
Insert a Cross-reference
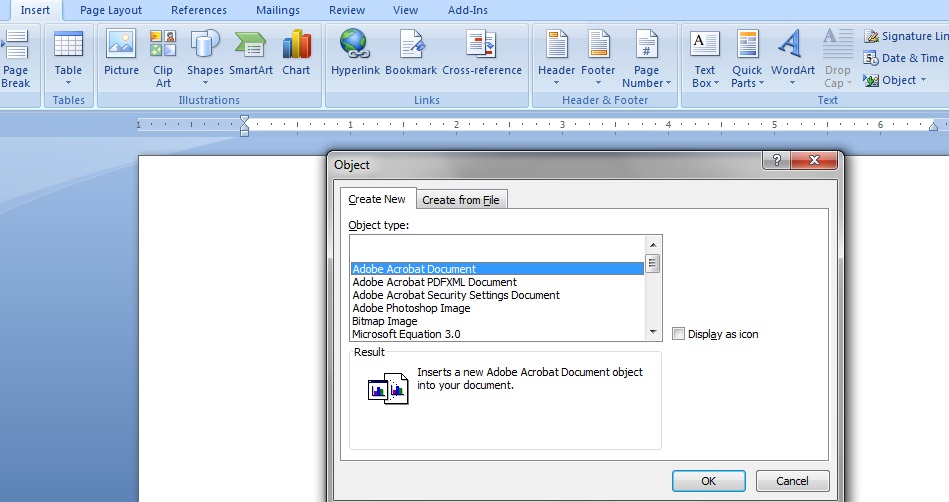point(482,53)
